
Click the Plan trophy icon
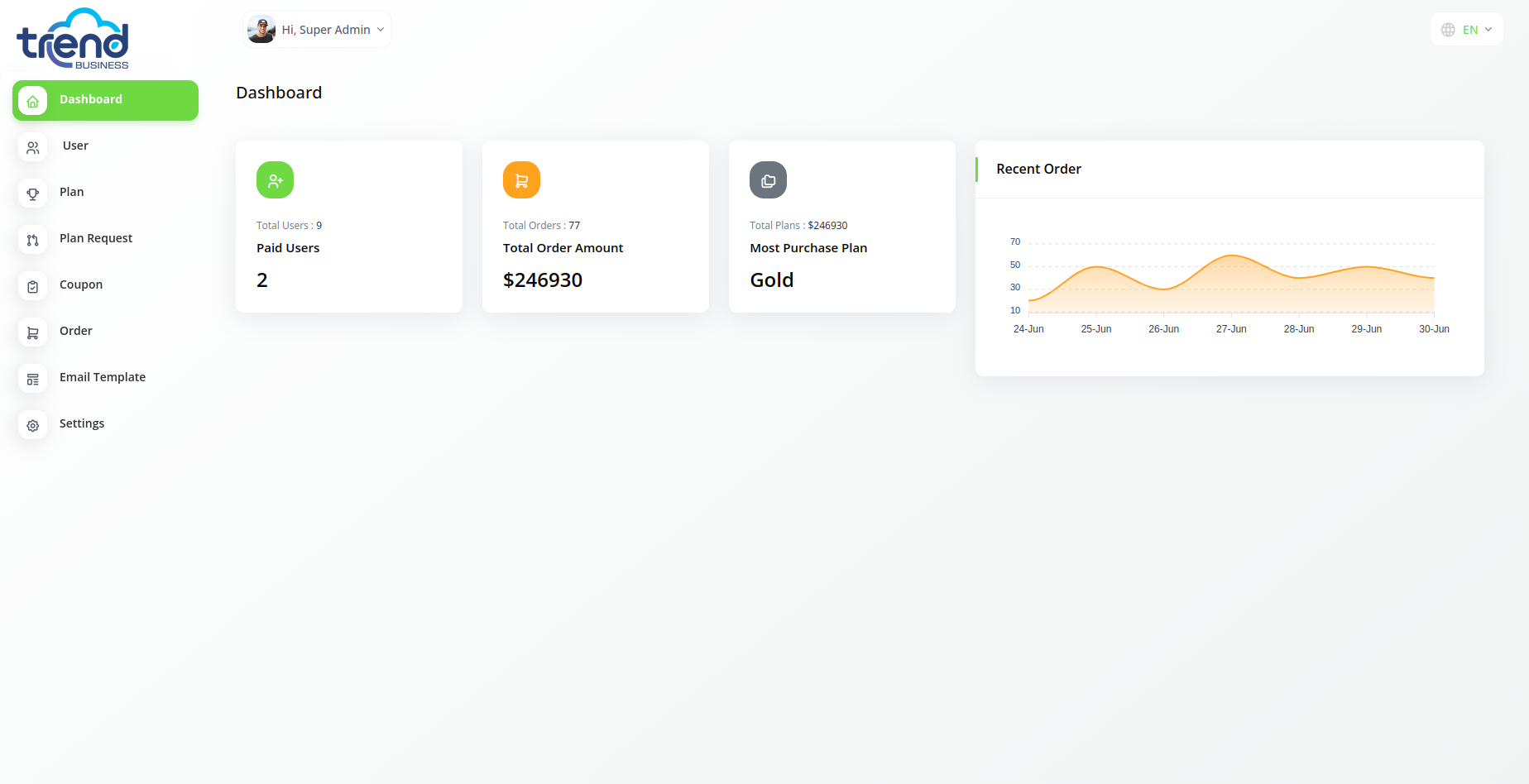click(x=32, y=194)
